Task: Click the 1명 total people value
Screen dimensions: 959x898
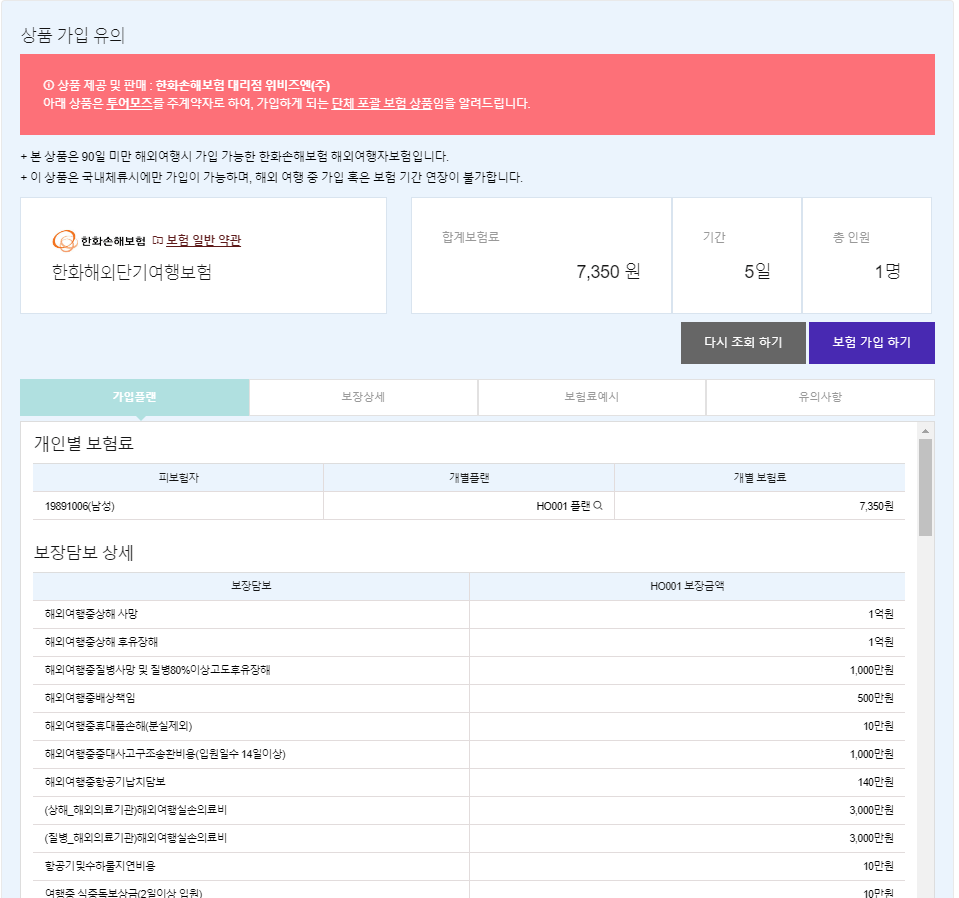Action: point(887,272)
